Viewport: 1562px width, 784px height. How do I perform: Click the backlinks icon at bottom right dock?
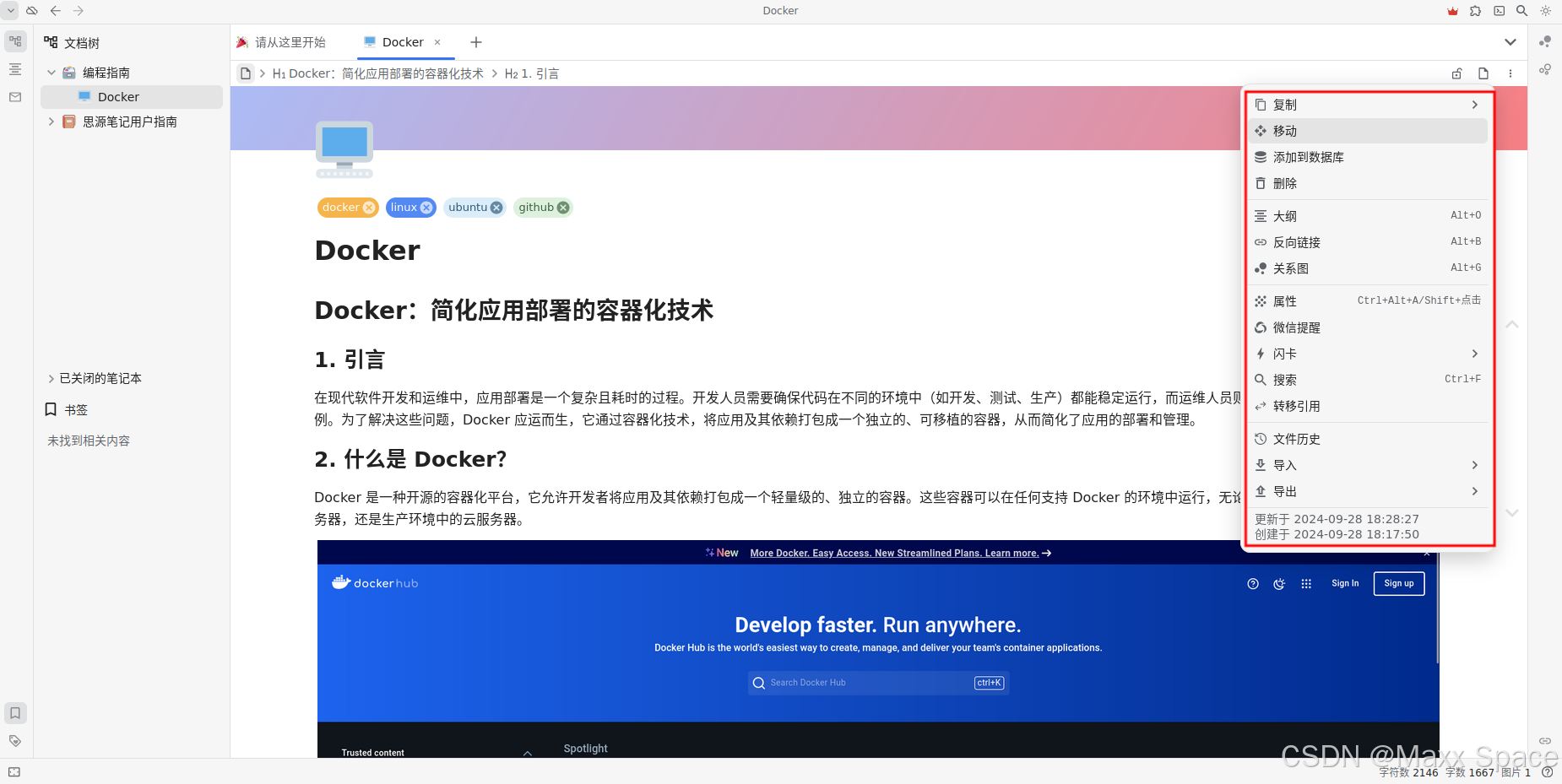tap(1545, 741)
